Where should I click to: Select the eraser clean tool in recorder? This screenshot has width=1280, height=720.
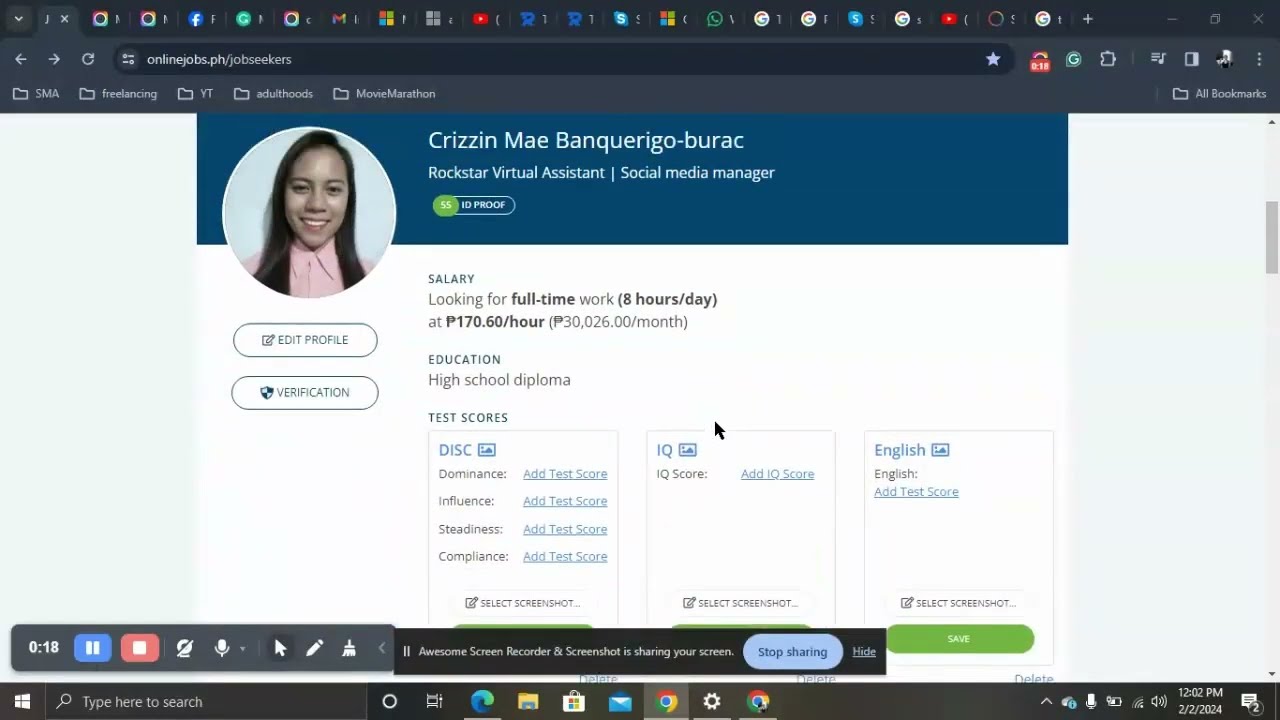[x=349, y=648]
